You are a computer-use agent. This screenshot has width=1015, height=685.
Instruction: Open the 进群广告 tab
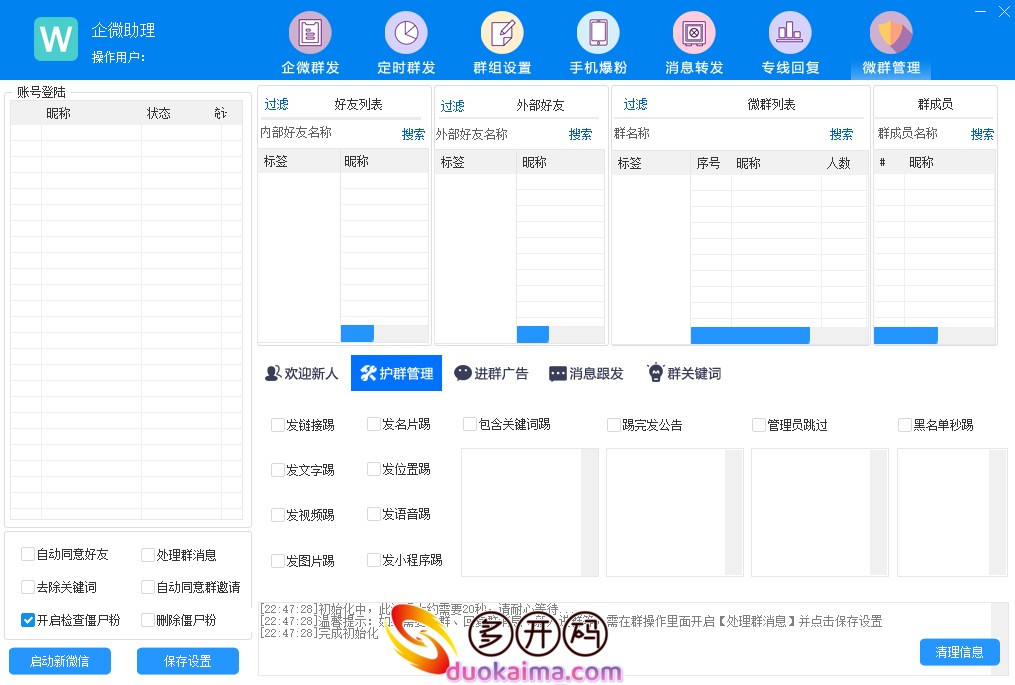(491, 374)
